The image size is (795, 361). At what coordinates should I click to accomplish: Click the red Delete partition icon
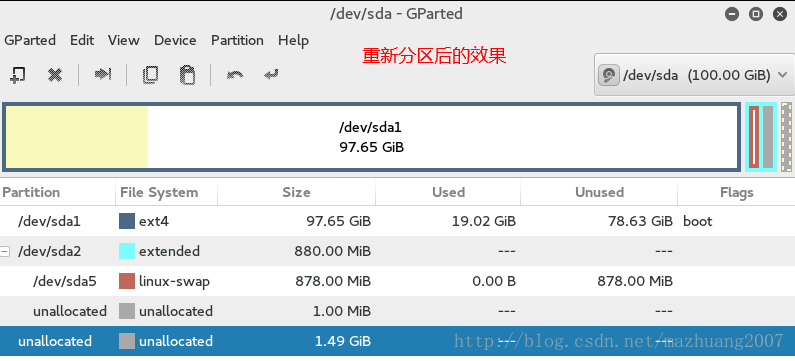pyautogui.click(x=55, y=75)
